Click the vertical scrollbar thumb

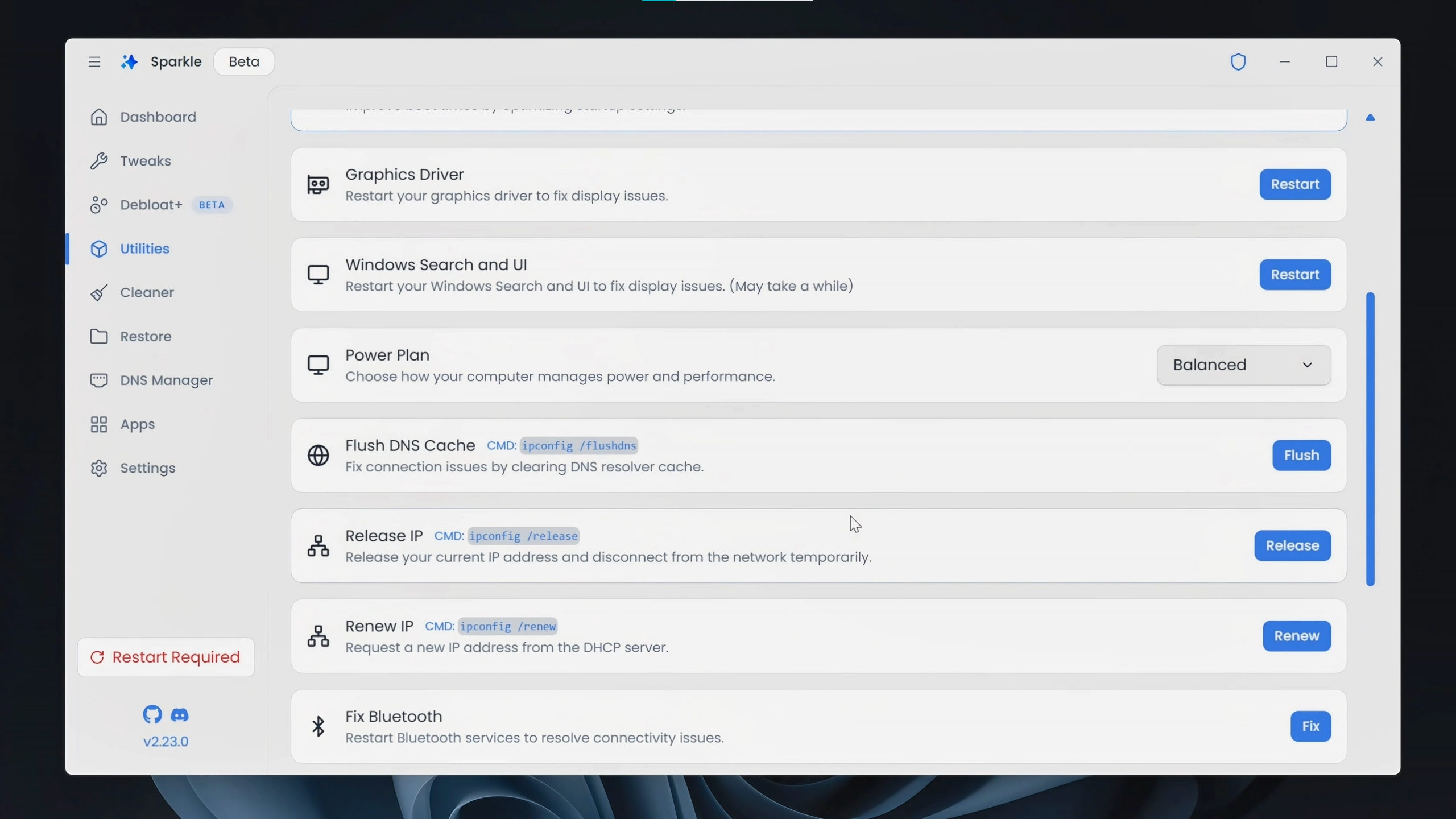tap(1370, 439)
